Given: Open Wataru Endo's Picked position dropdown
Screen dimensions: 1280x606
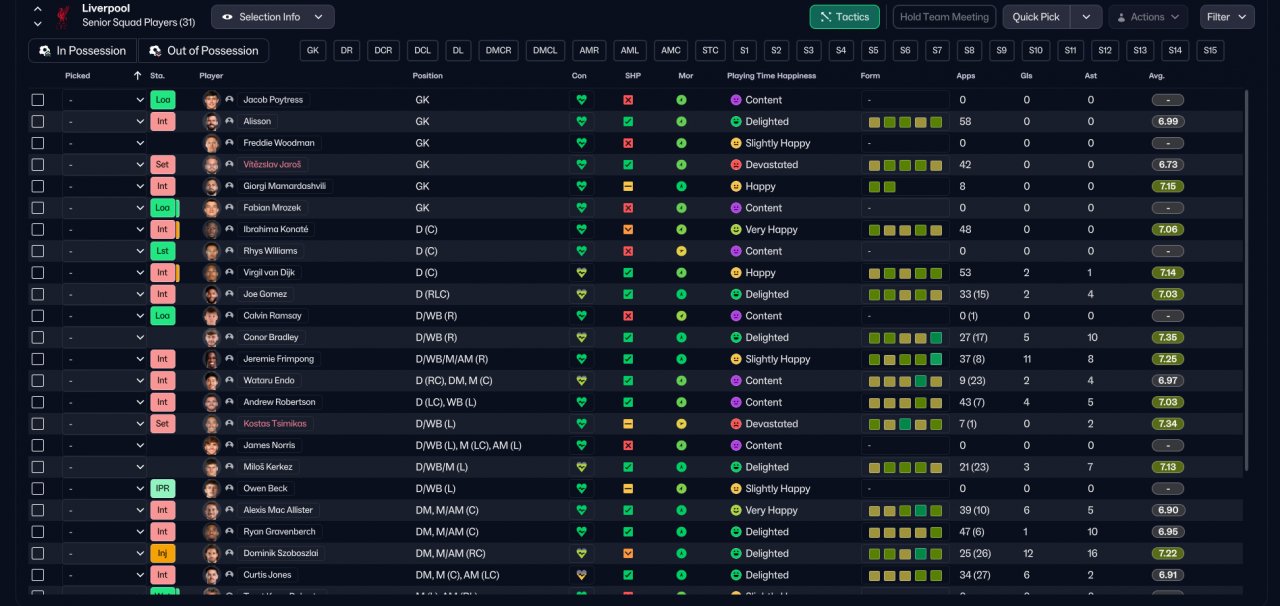Looking at the screenshot, I should coord(105,381).
